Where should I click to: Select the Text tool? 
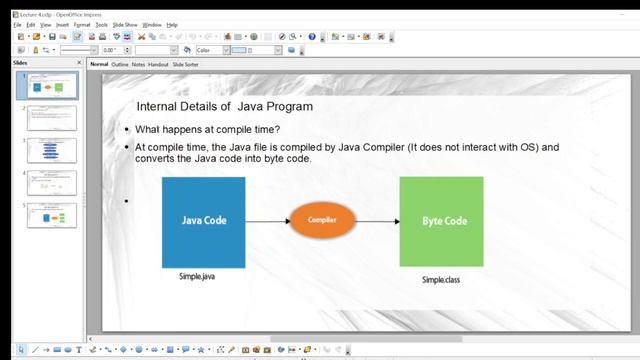pyautogui.click(x=79, y=350)
